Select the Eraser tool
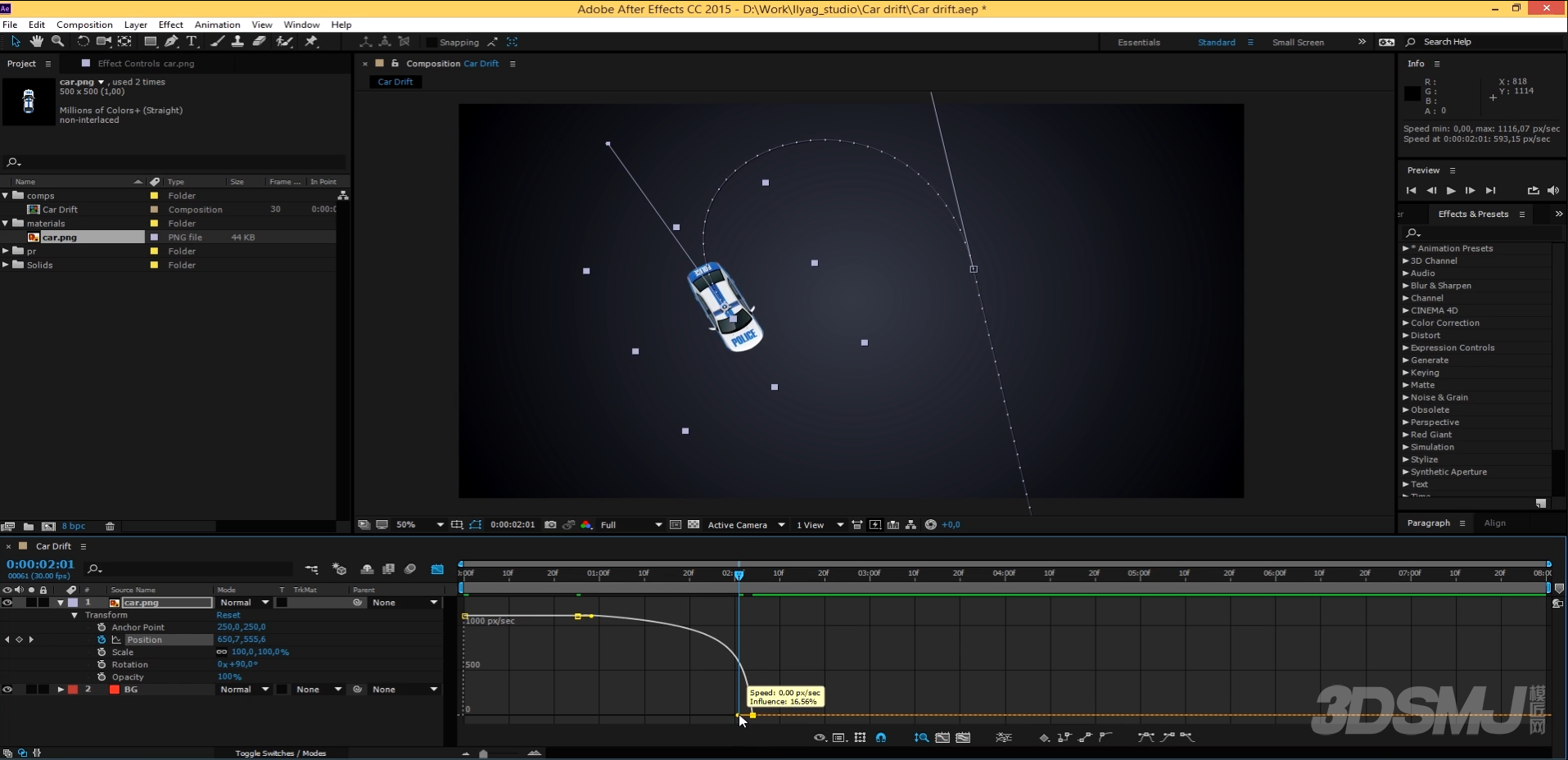Viewport: 1568px width, 760px height. [259, 41]
